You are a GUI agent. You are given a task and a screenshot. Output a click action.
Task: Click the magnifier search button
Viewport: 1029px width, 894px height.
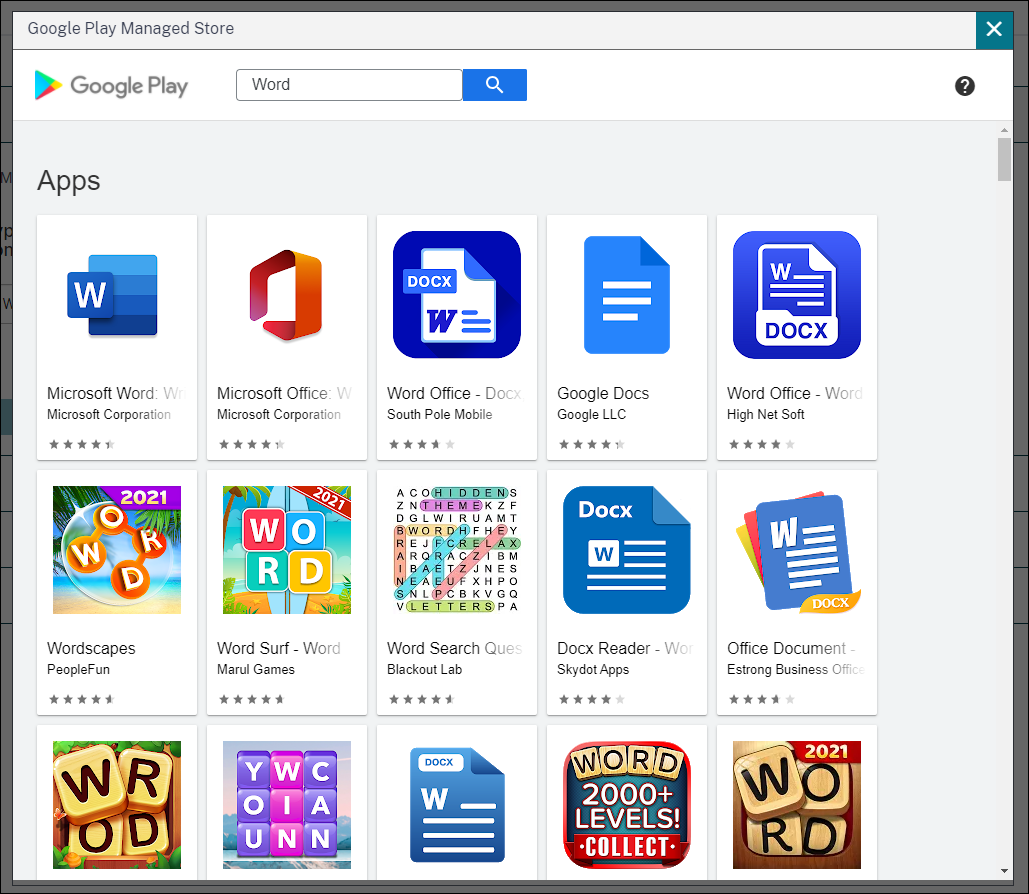pyautogui.click(x=494, y=85)
